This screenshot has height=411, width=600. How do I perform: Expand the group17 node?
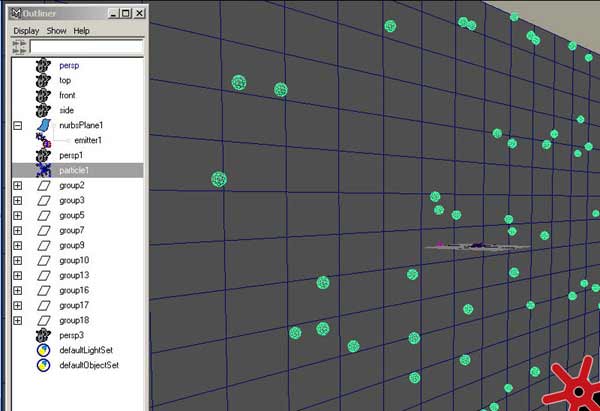pyautogui.click(x=18, y=305)
